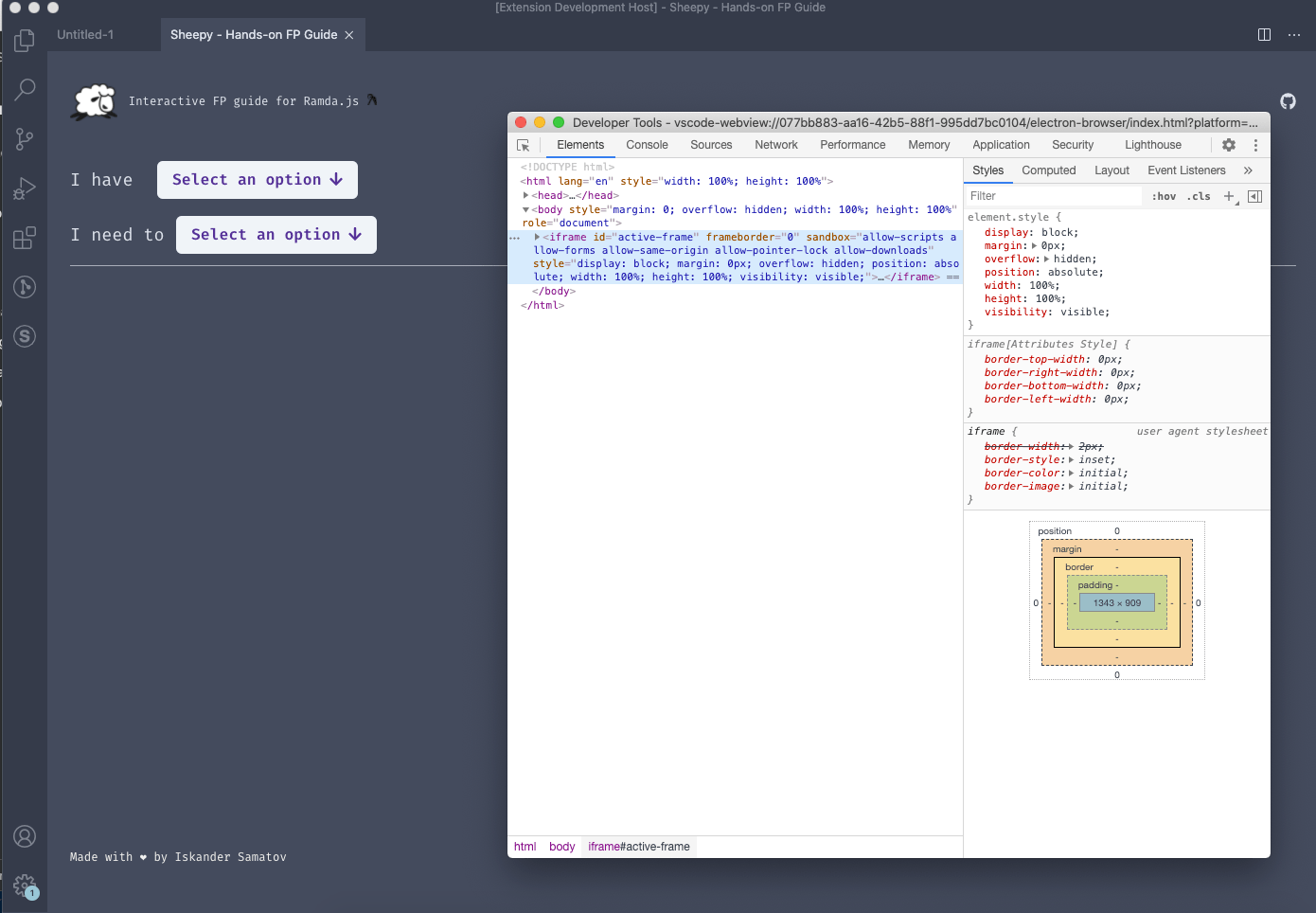Expand the iframe active-frame node

(537, 237)
